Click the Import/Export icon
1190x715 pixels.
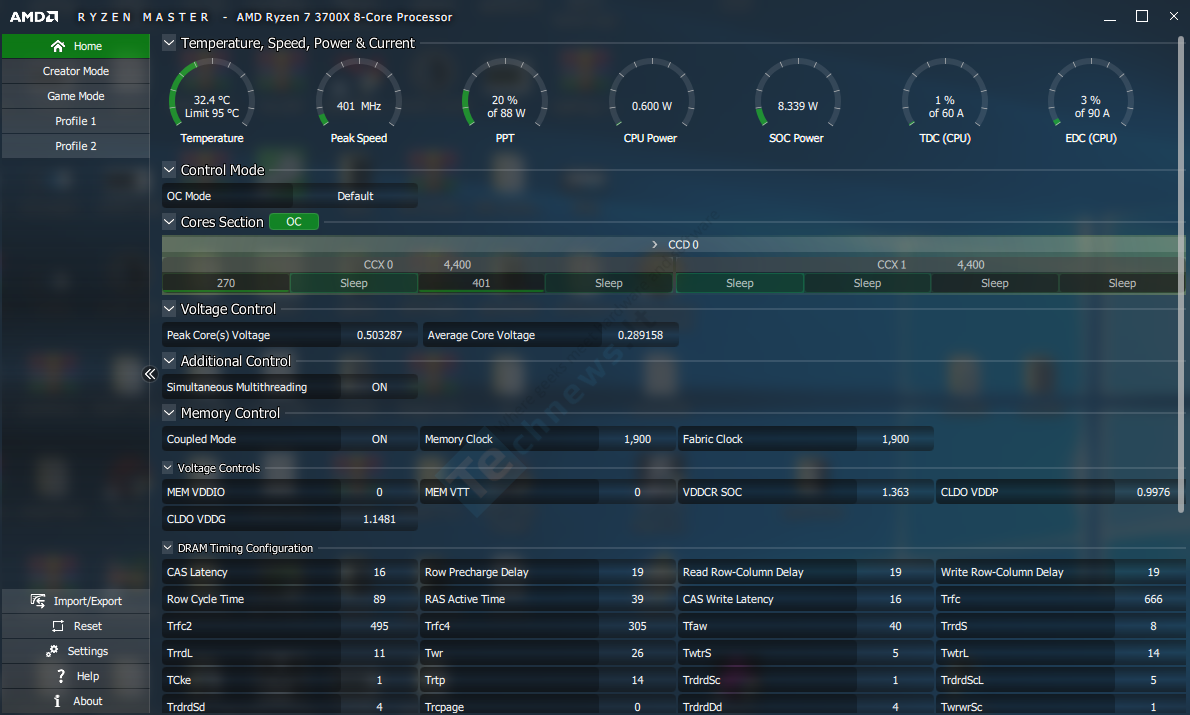38,601
